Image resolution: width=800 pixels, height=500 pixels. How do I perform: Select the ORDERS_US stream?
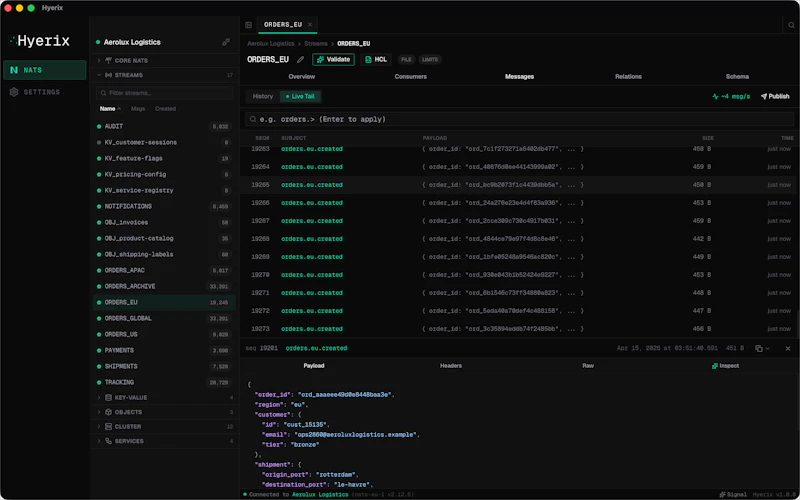point(164,334)
